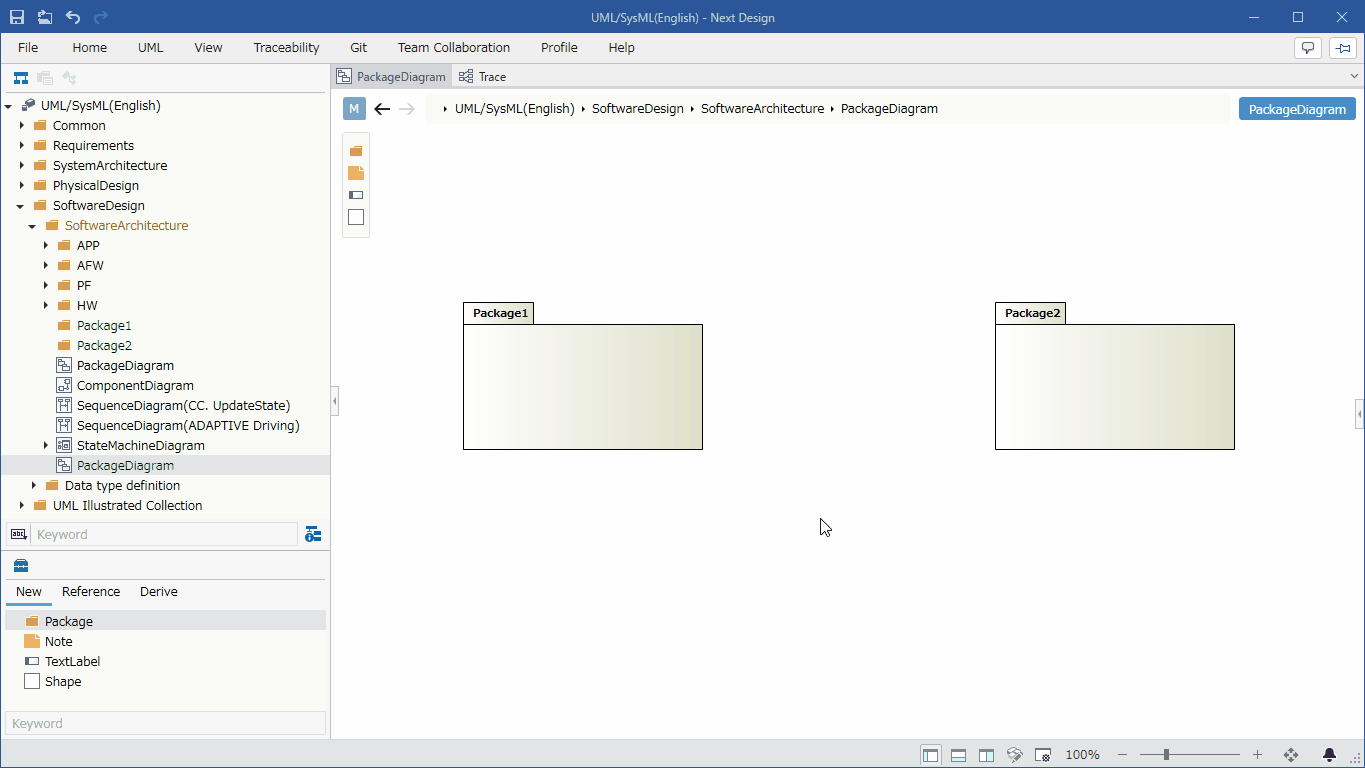Zoom out with the minus button
This screenshot has height=768, width=1365.
1122,755
